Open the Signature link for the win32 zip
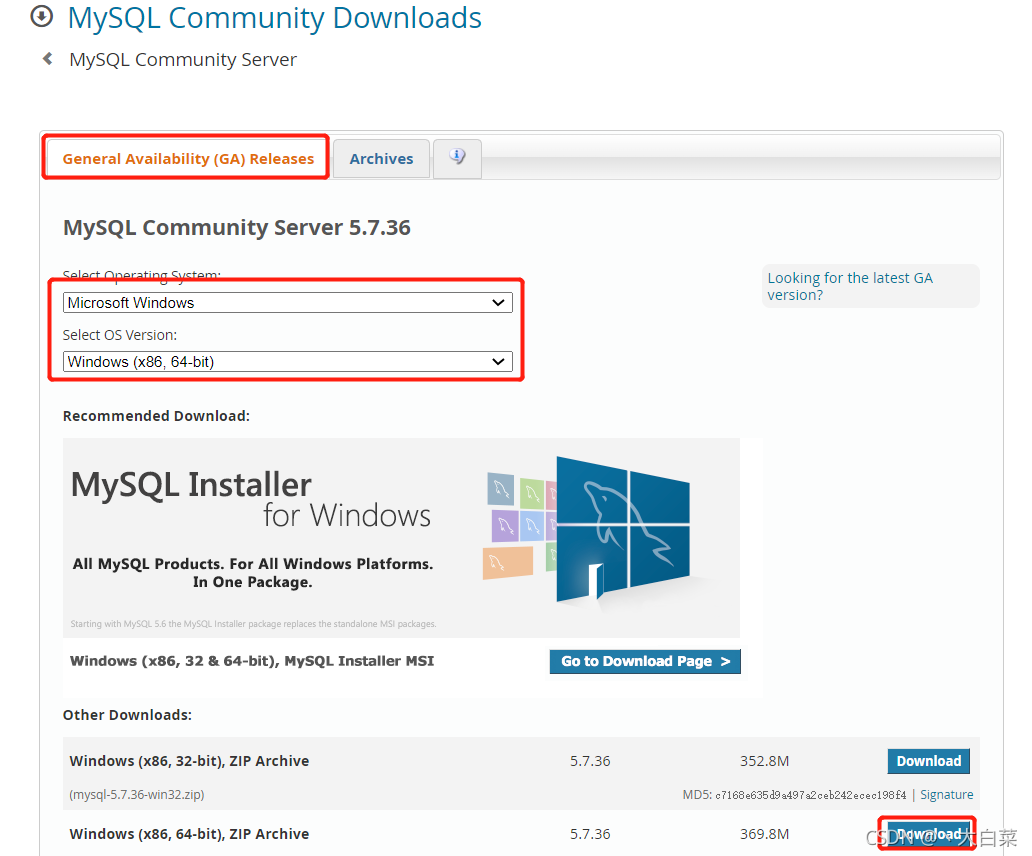Image resolution: width=1032 pixels, height=856 pixels. tap(946, 795)
